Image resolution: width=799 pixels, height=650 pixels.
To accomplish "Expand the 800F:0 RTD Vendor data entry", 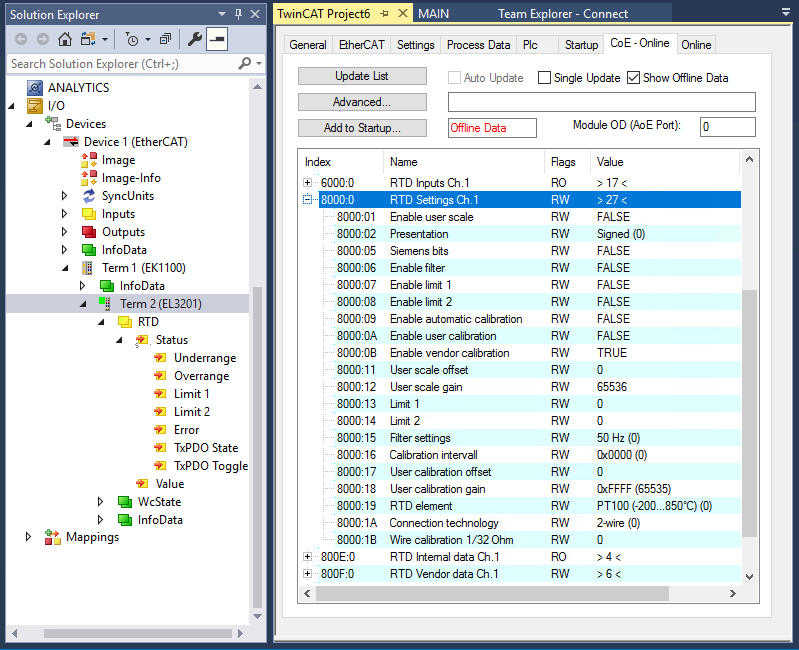I will [x=307, y=574].
